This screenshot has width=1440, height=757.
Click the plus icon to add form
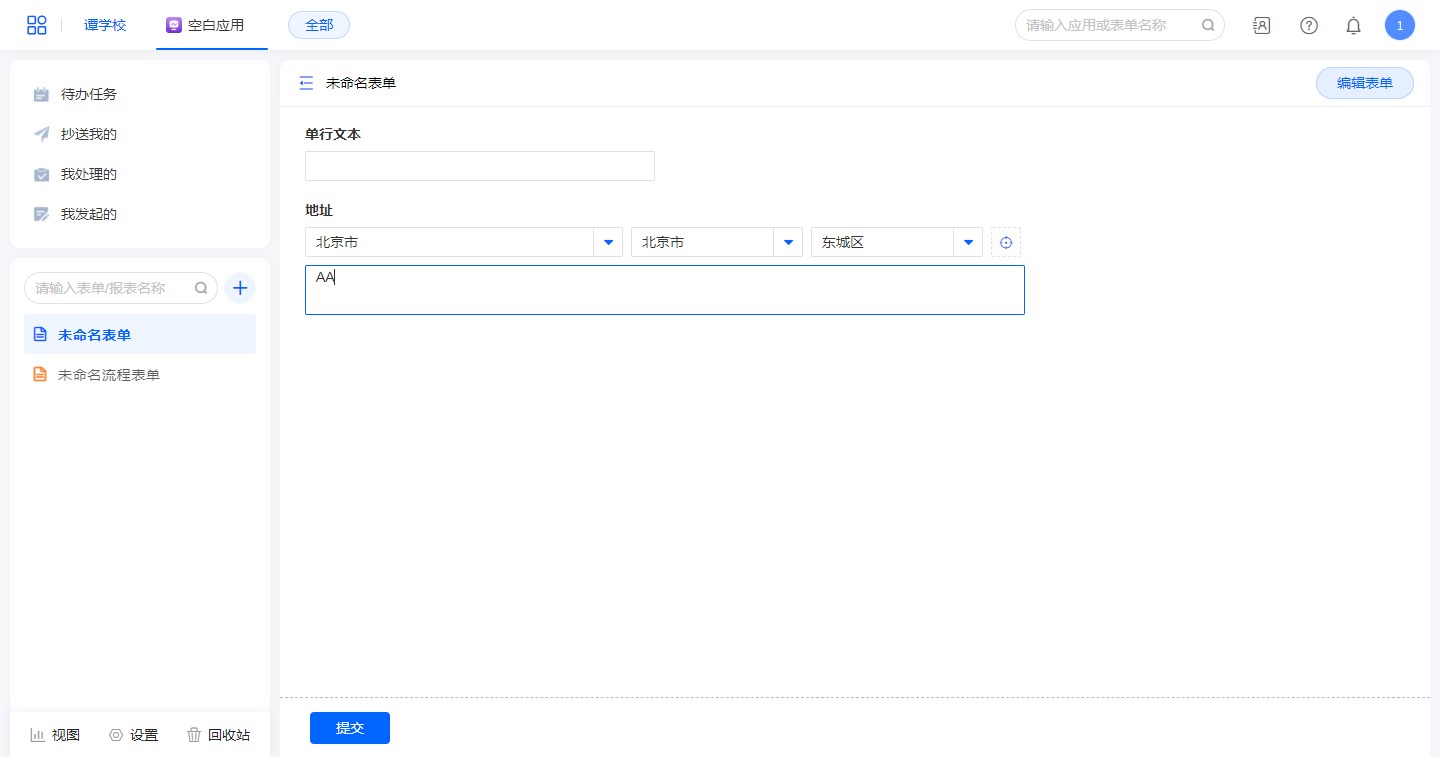(240, 288)
